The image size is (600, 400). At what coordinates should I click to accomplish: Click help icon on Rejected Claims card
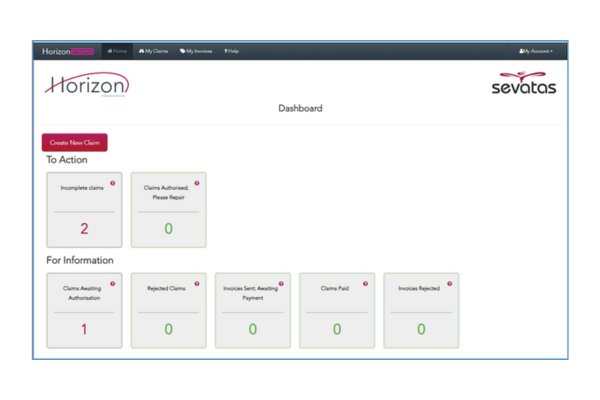click(x=196, y=283)
